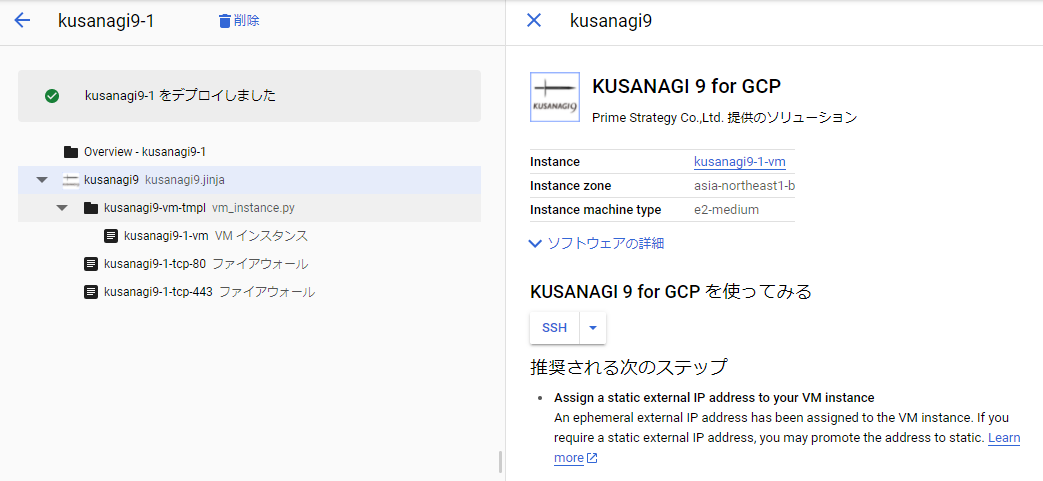Click the Instance machine type label
1043x481 pixels.
(x=595, y=210)
